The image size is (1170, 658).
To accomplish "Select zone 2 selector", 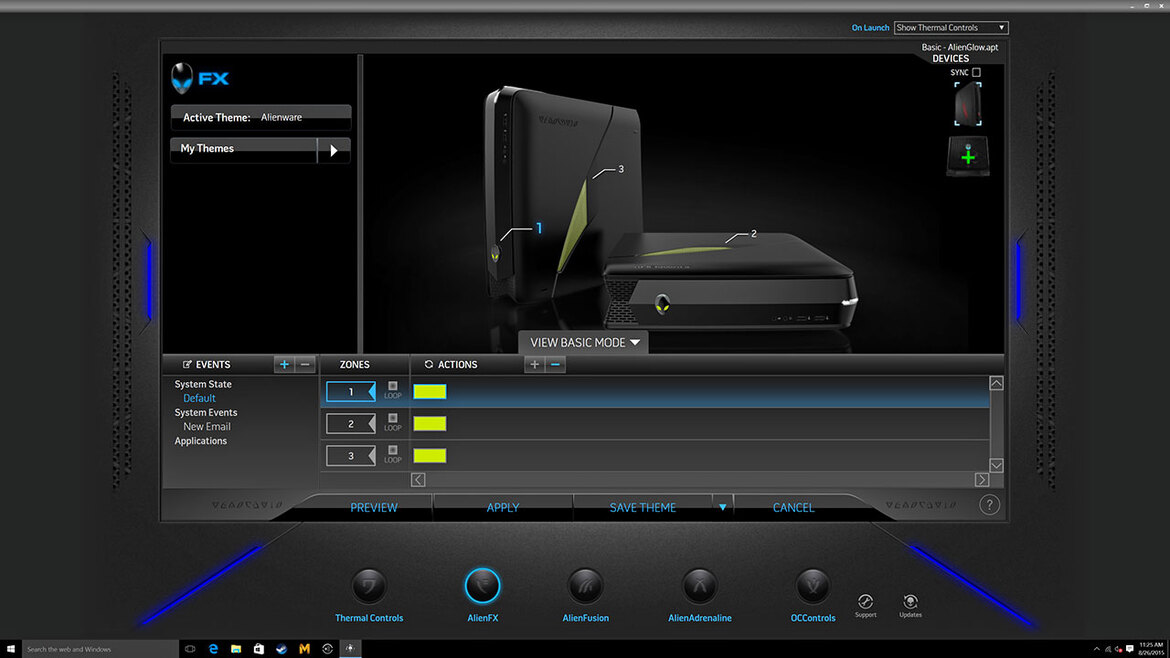I will click(351, 424).
